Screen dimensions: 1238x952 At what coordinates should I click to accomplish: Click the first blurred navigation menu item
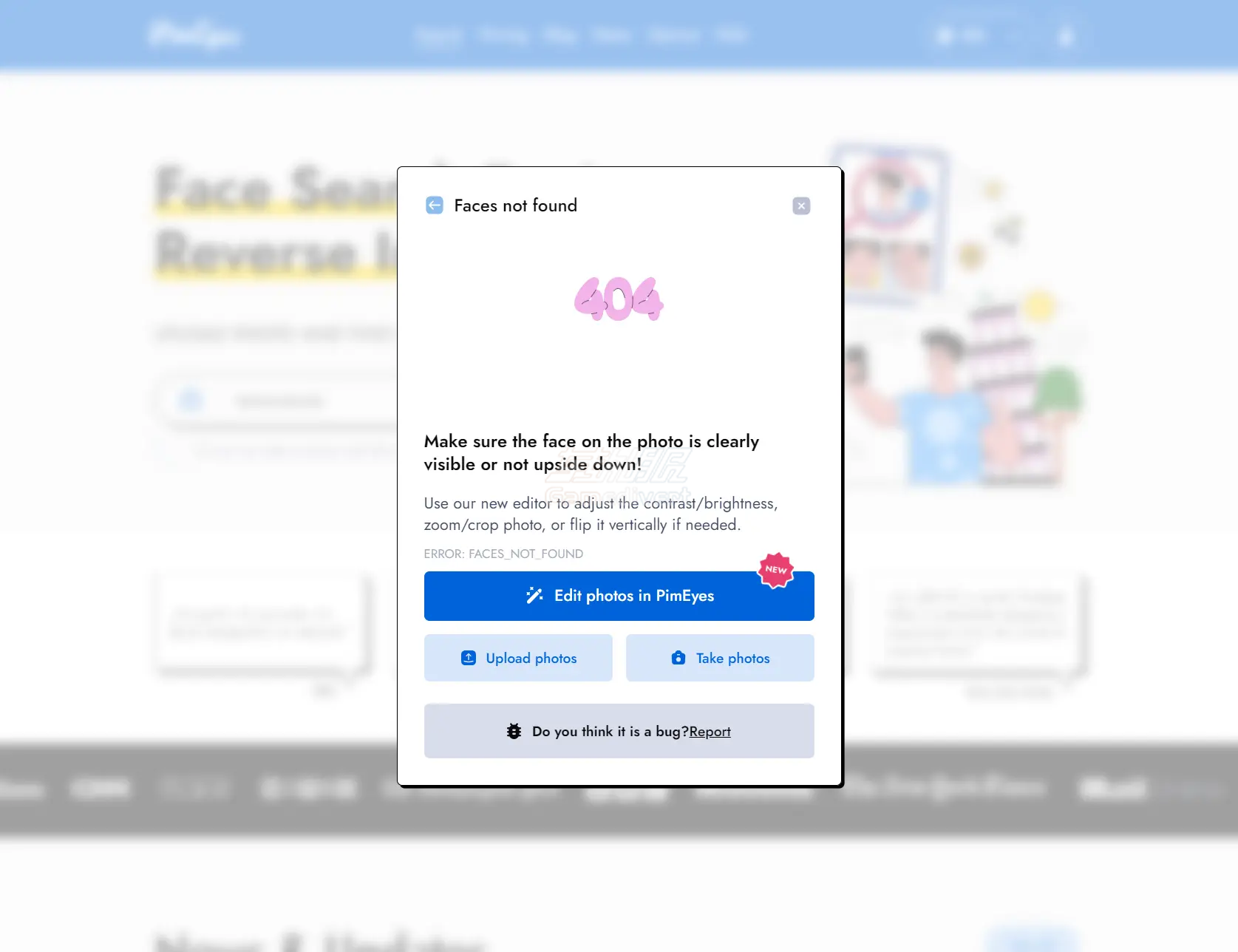439,35
